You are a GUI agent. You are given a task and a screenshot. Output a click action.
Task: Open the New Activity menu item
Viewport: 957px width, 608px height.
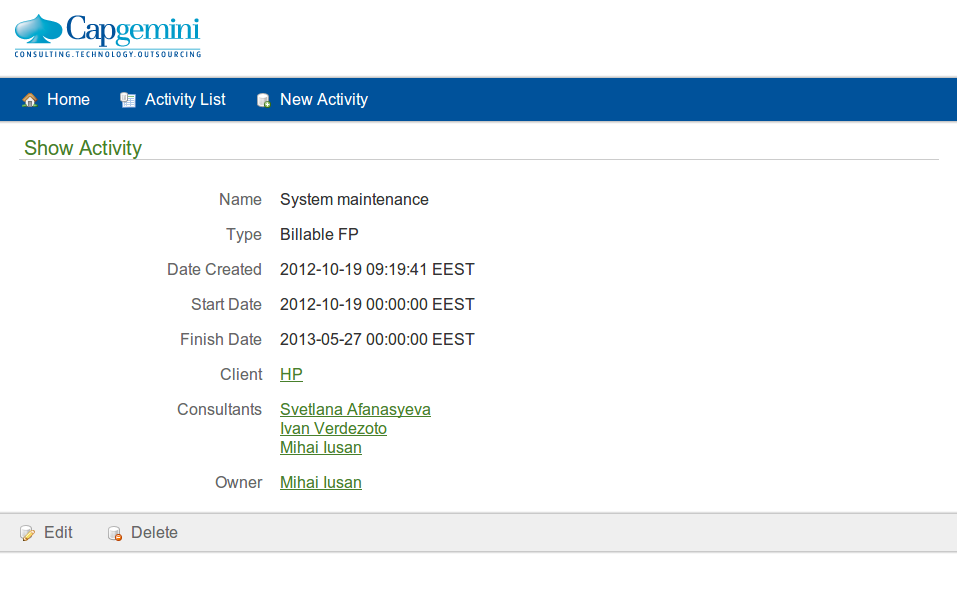[323, 100]
